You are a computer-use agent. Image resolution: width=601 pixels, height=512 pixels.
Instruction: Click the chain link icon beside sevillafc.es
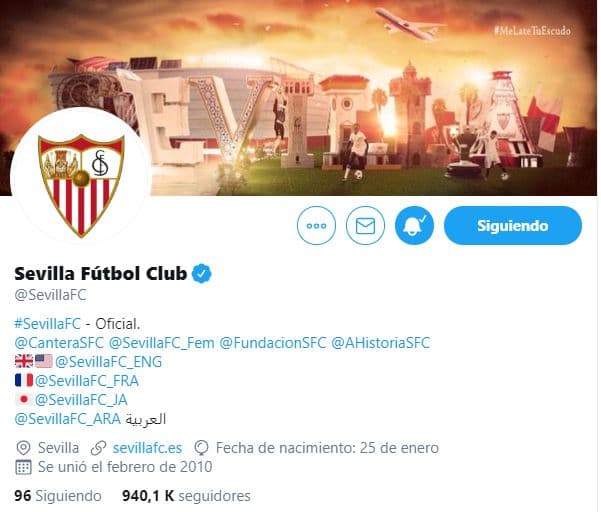pyautogui.click(x=99, y=448)
